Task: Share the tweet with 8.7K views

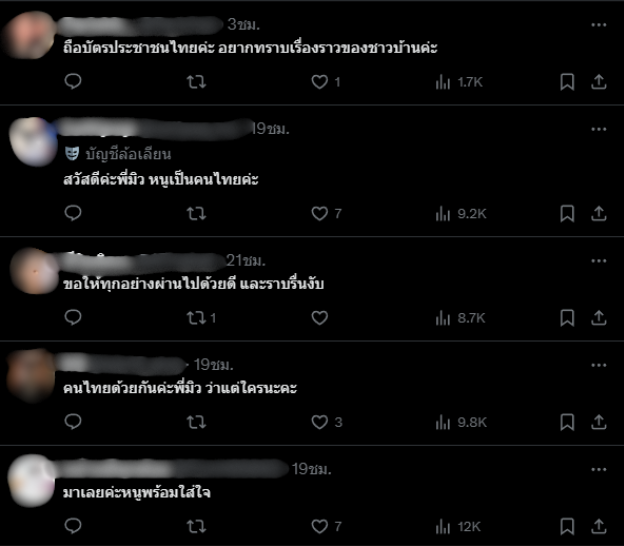Action: pos(599,318)
